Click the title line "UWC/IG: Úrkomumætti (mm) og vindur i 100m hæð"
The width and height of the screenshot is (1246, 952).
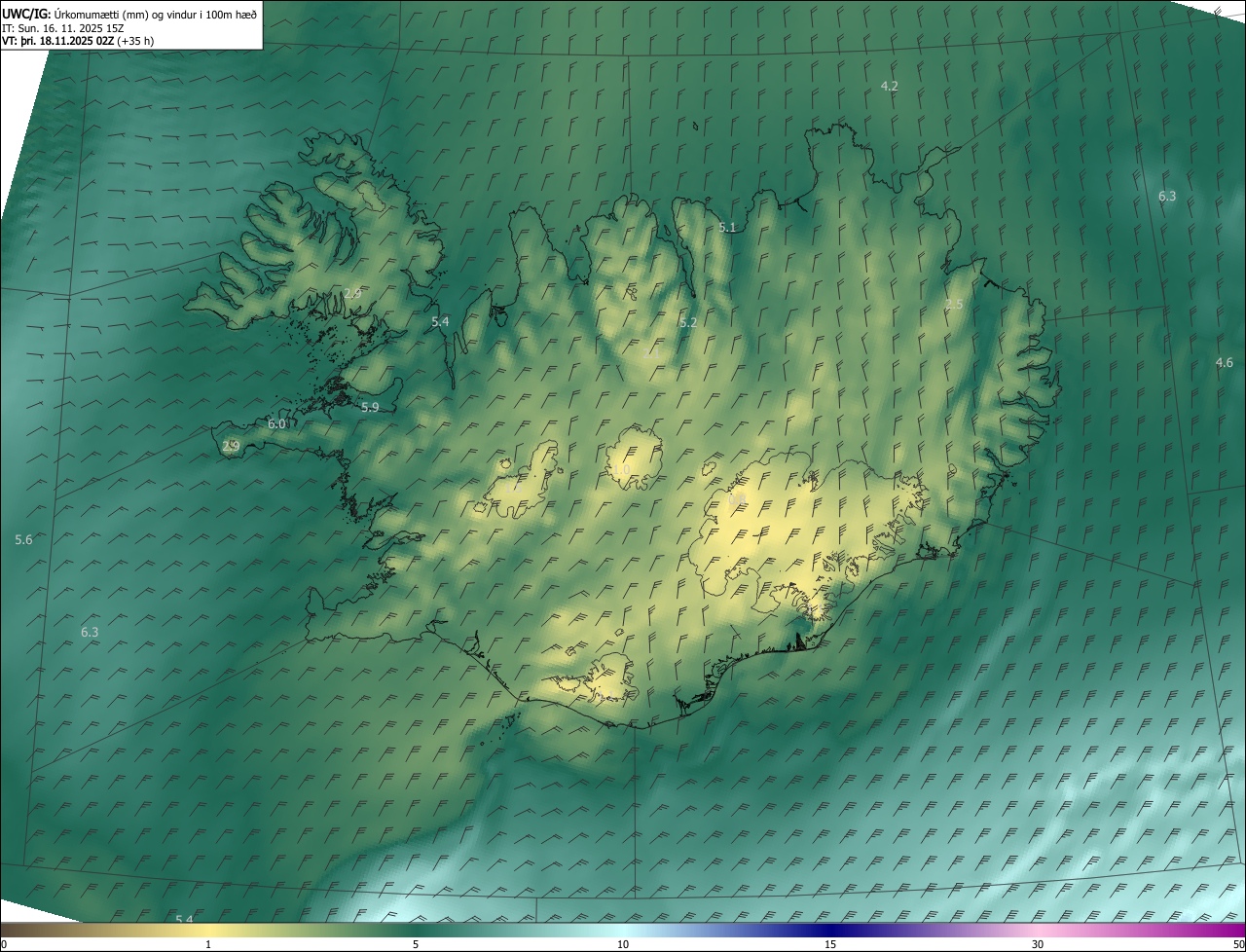(x=129, y=14)
